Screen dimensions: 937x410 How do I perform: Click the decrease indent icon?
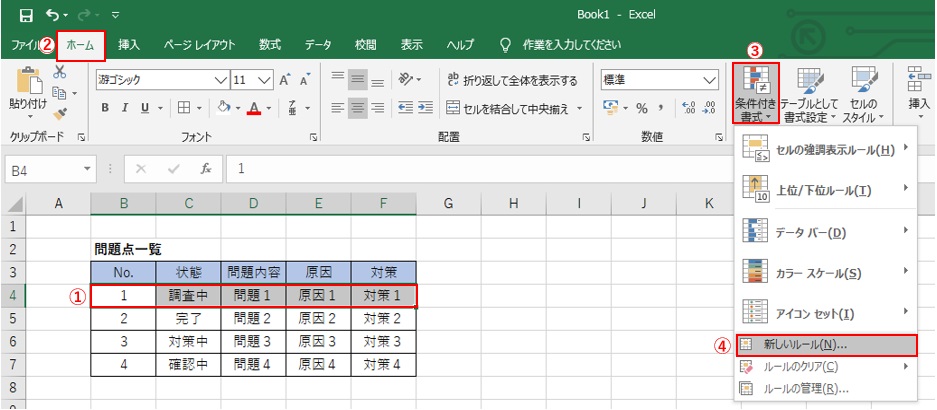click(x=406, y=108)
